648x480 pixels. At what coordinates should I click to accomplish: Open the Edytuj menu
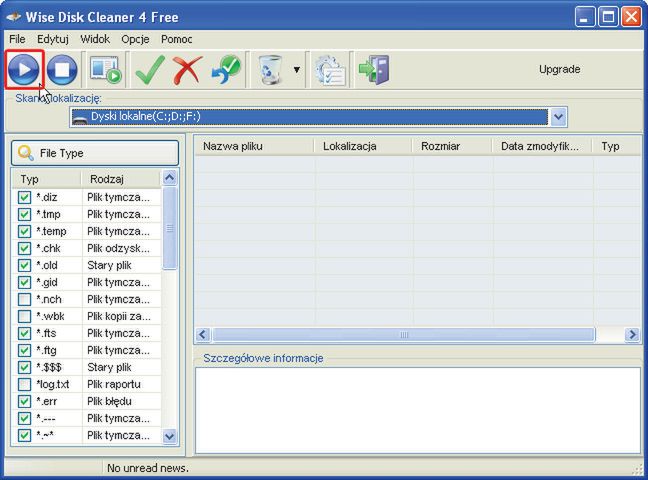53,39
